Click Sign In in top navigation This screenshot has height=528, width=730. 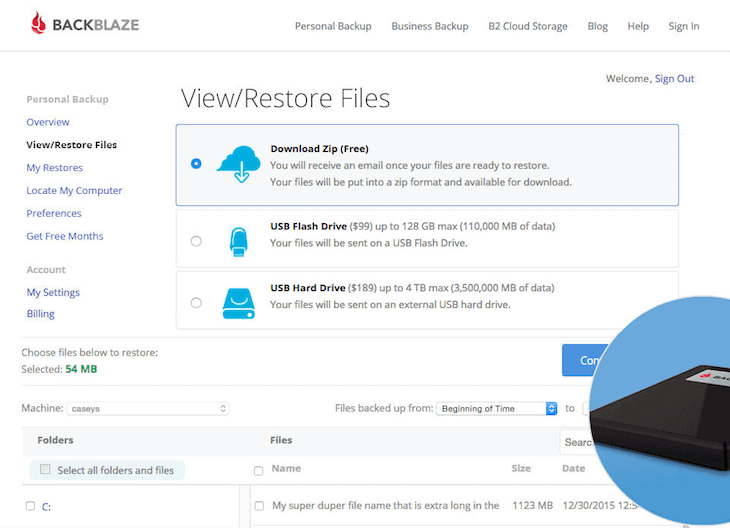pyautogui.click(x=683, y=26)
